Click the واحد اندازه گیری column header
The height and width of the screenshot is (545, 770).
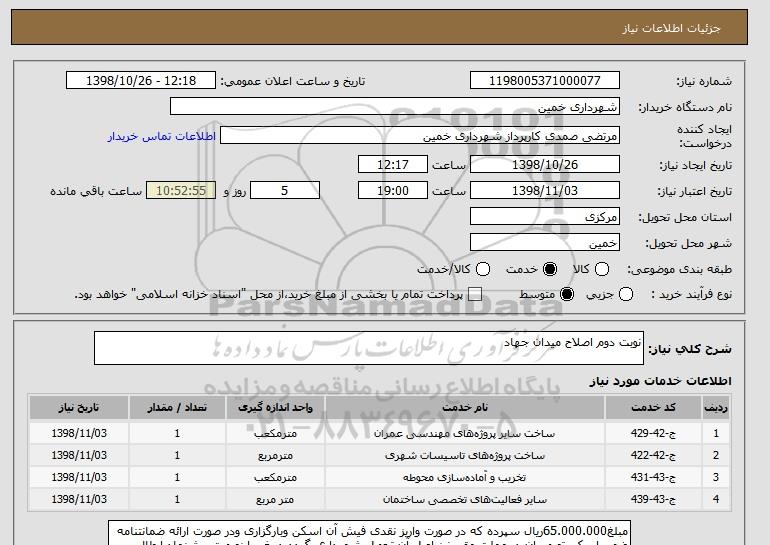275,408
